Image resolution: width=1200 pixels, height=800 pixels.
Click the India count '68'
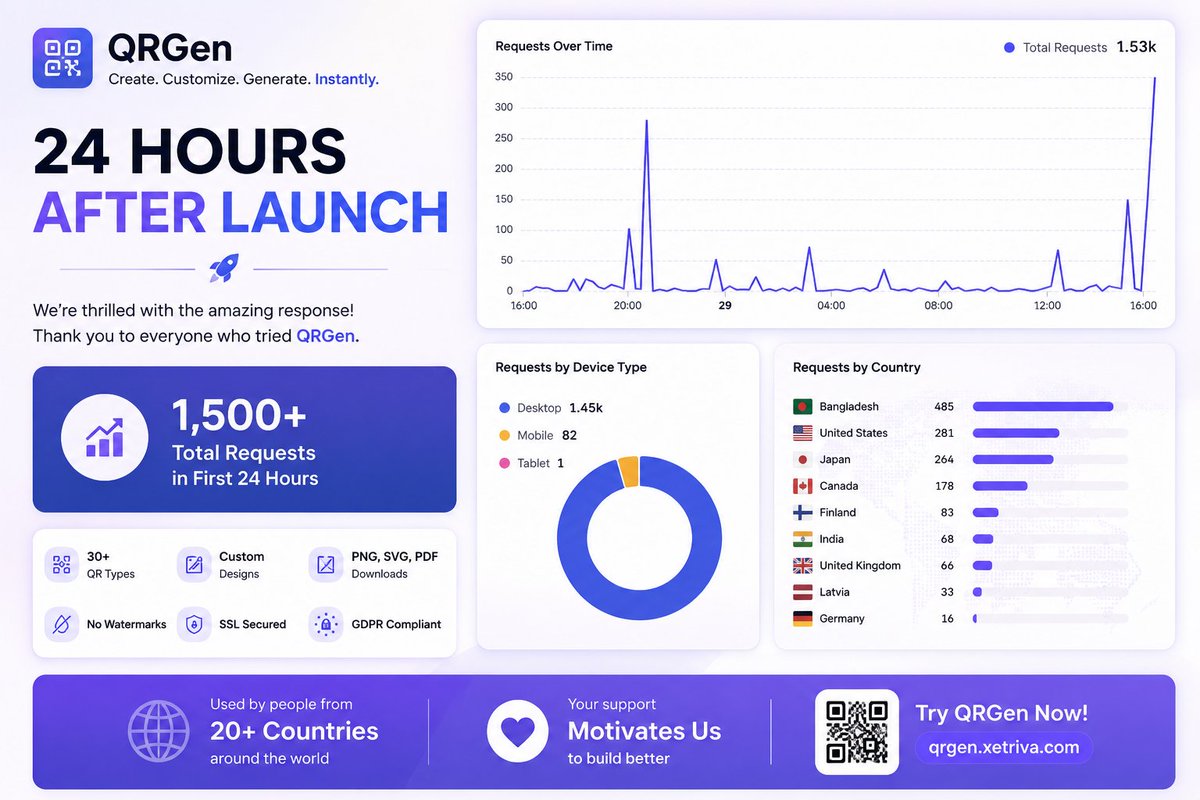(x=947, y=539)
